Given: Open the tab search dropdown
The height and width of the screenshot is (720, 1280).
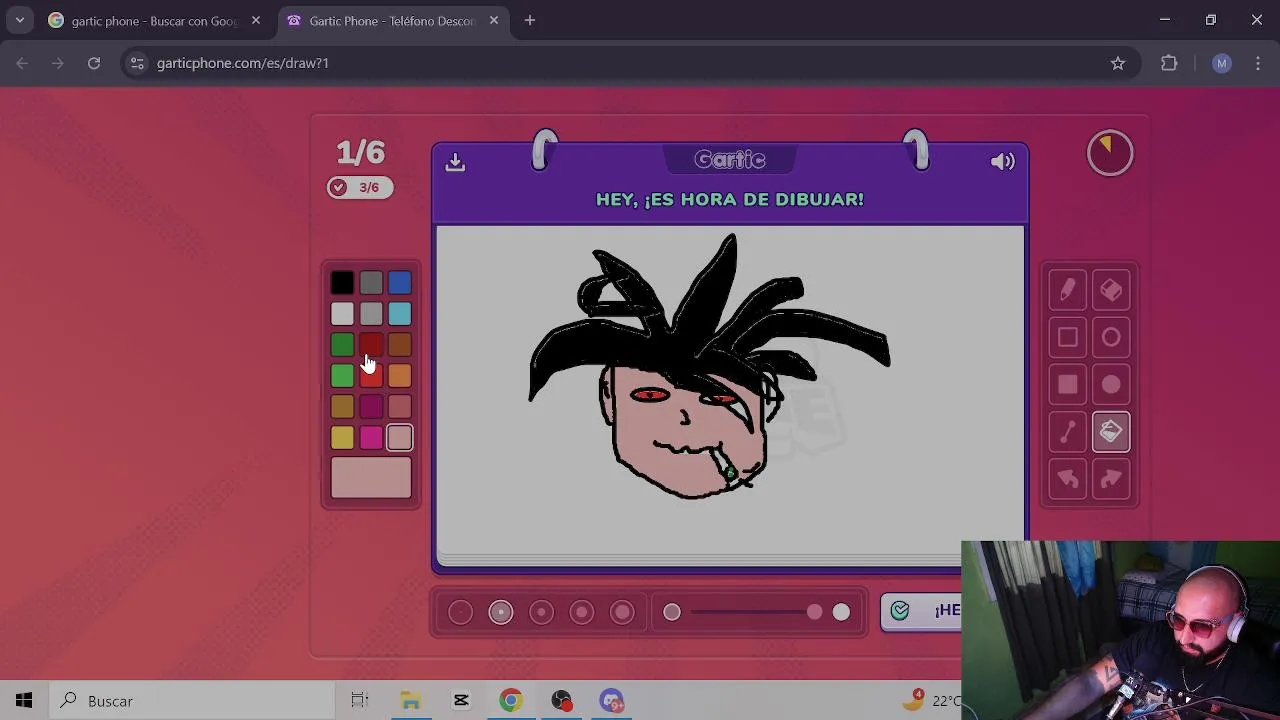Looking at the screenshot, I should click(x=19, y=21).
